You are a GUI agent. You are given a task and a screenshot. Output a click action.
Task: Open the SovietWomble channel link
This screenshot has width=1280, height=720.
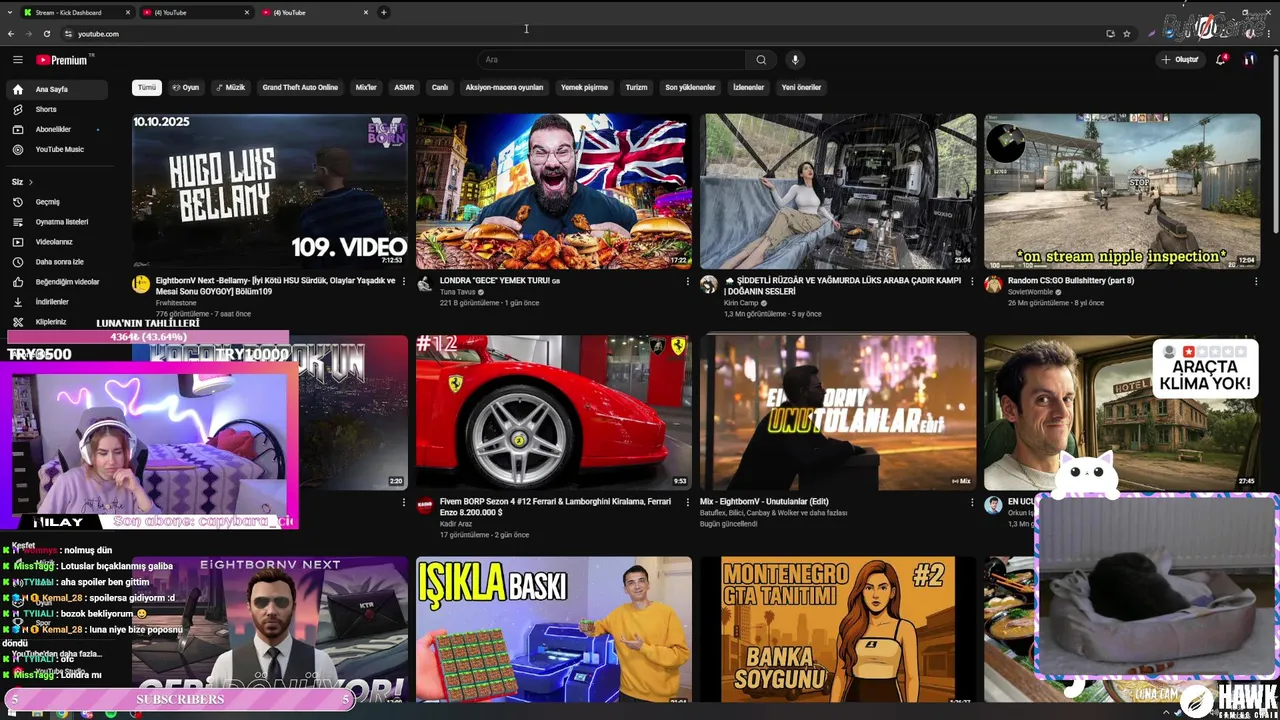[x=1031, y=292]
